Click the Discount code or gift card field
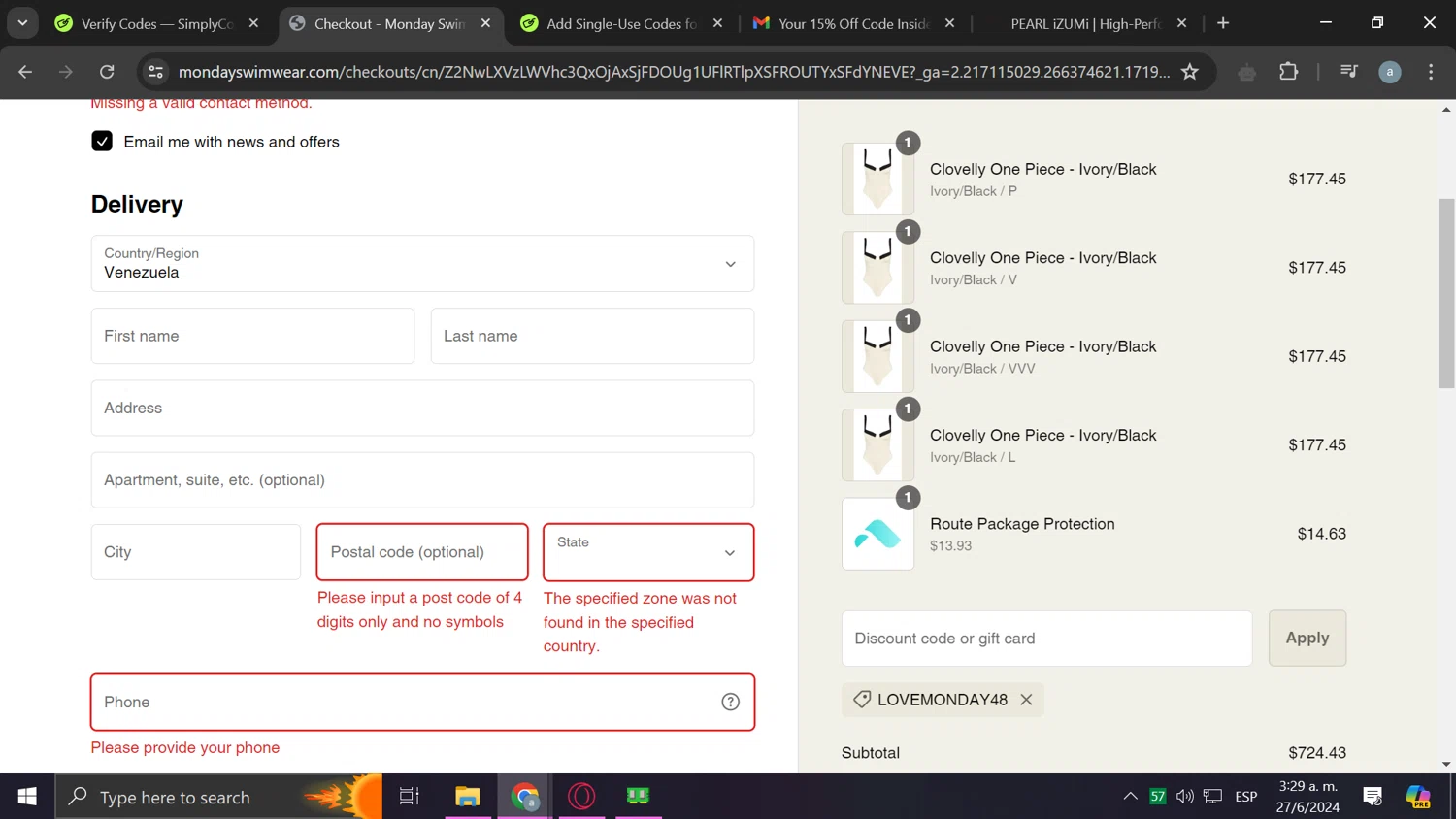This screenshot has width=1456, height=819. pyautogui.click(x=1046, y=639)
